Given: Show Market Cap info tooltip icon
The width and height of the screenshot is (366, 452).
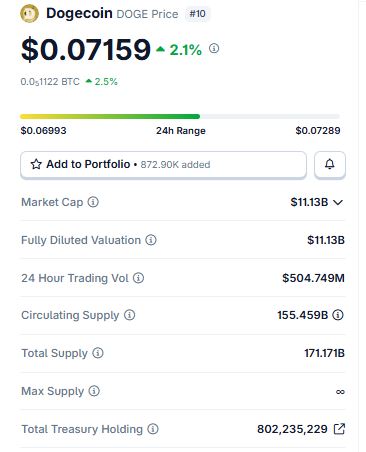Looking at the screenshot, I should click(93, 202).
